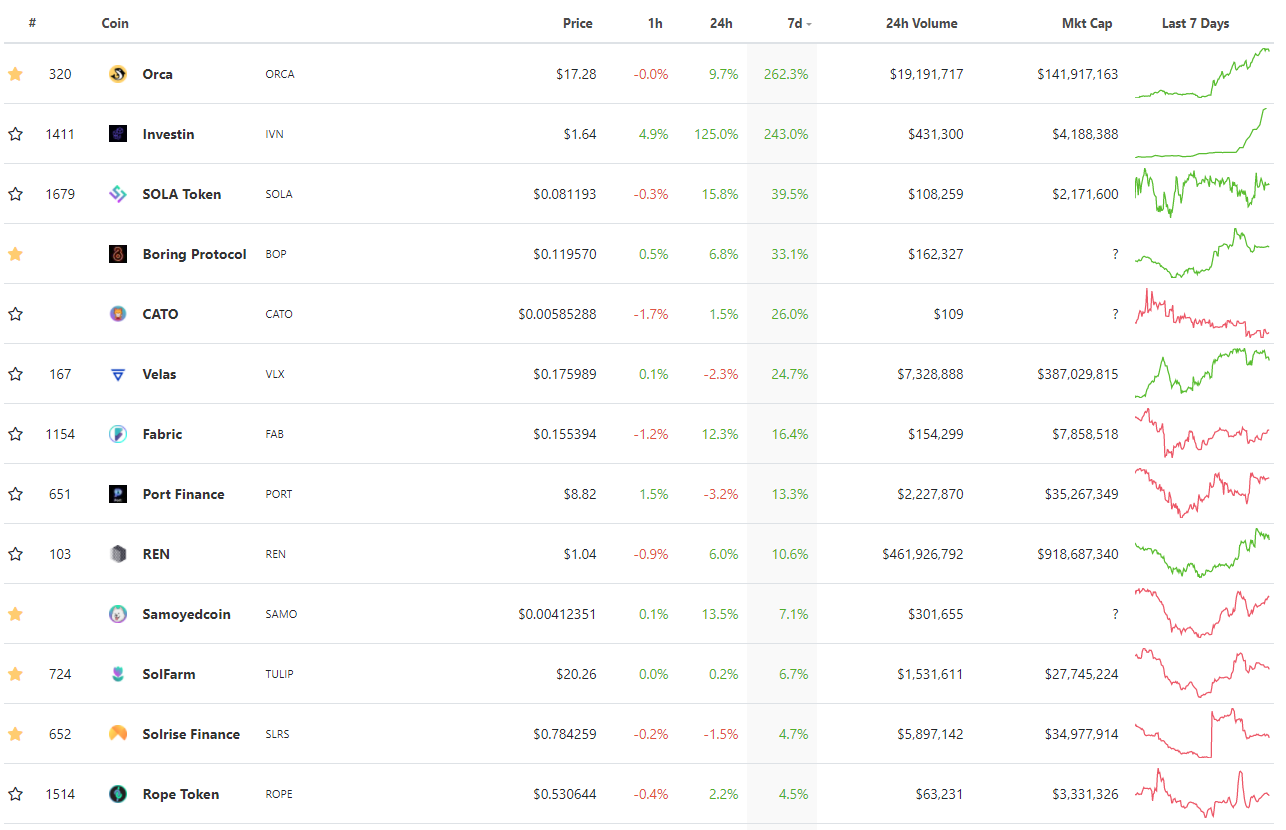
Task: Star the Velas coin row
Action: (15, 374)
